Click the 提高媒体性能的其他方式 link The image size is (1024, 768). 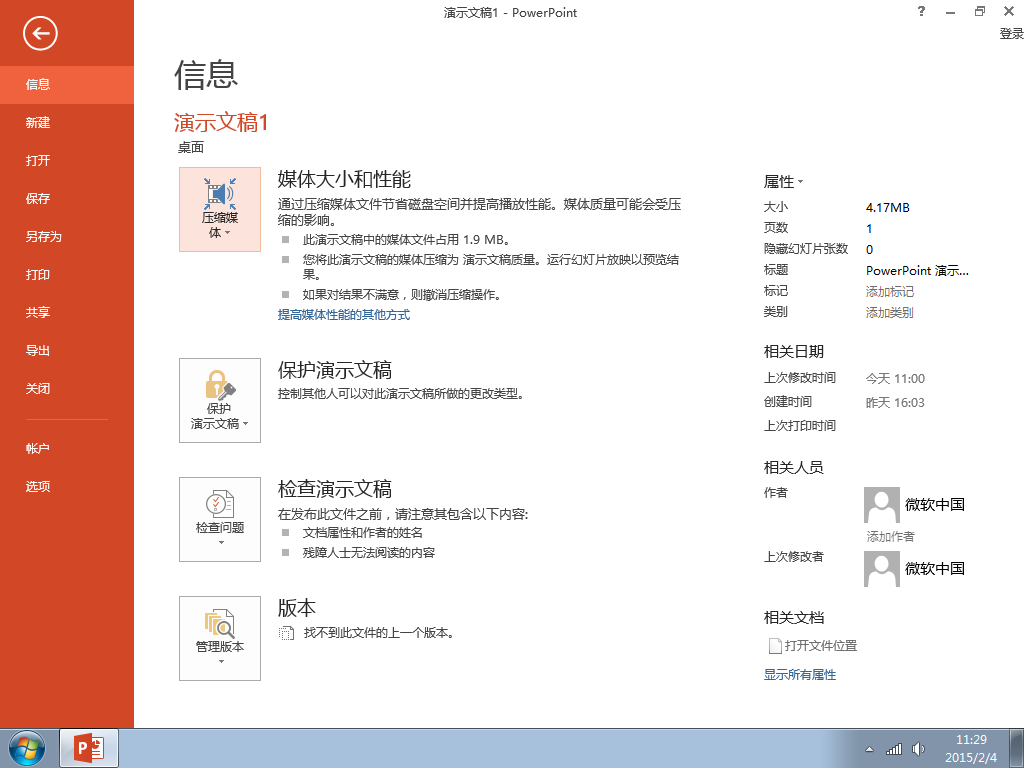tap(344, 315)
